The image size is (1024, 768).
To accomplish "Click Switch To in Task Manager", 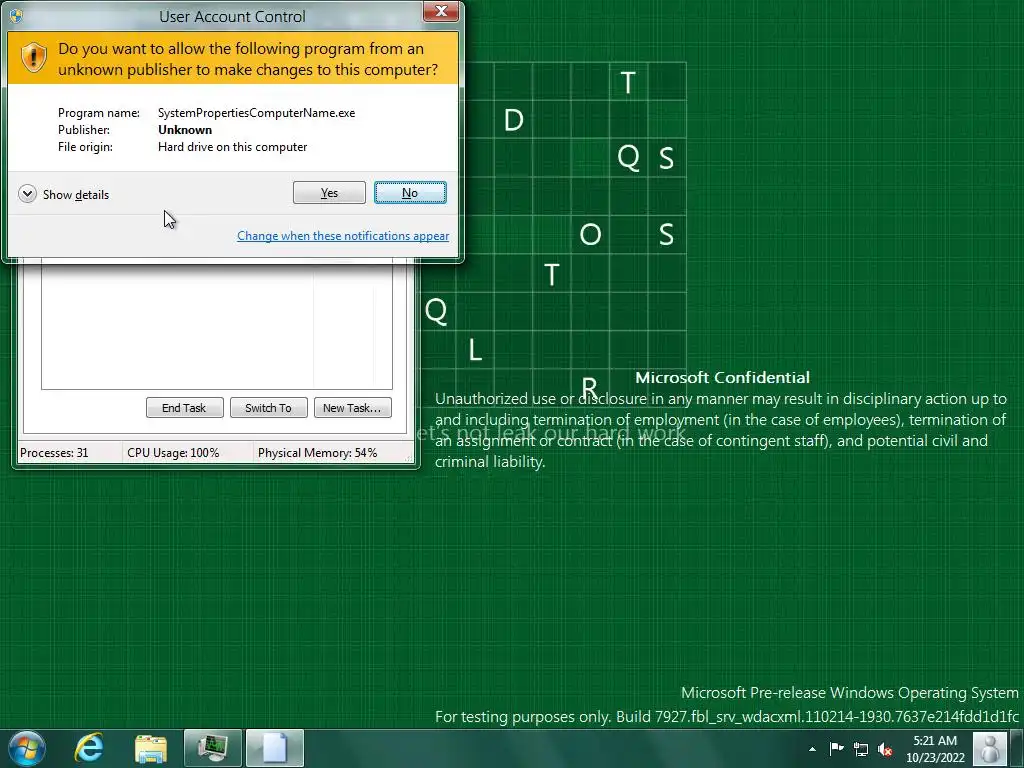I will (268, 408).
